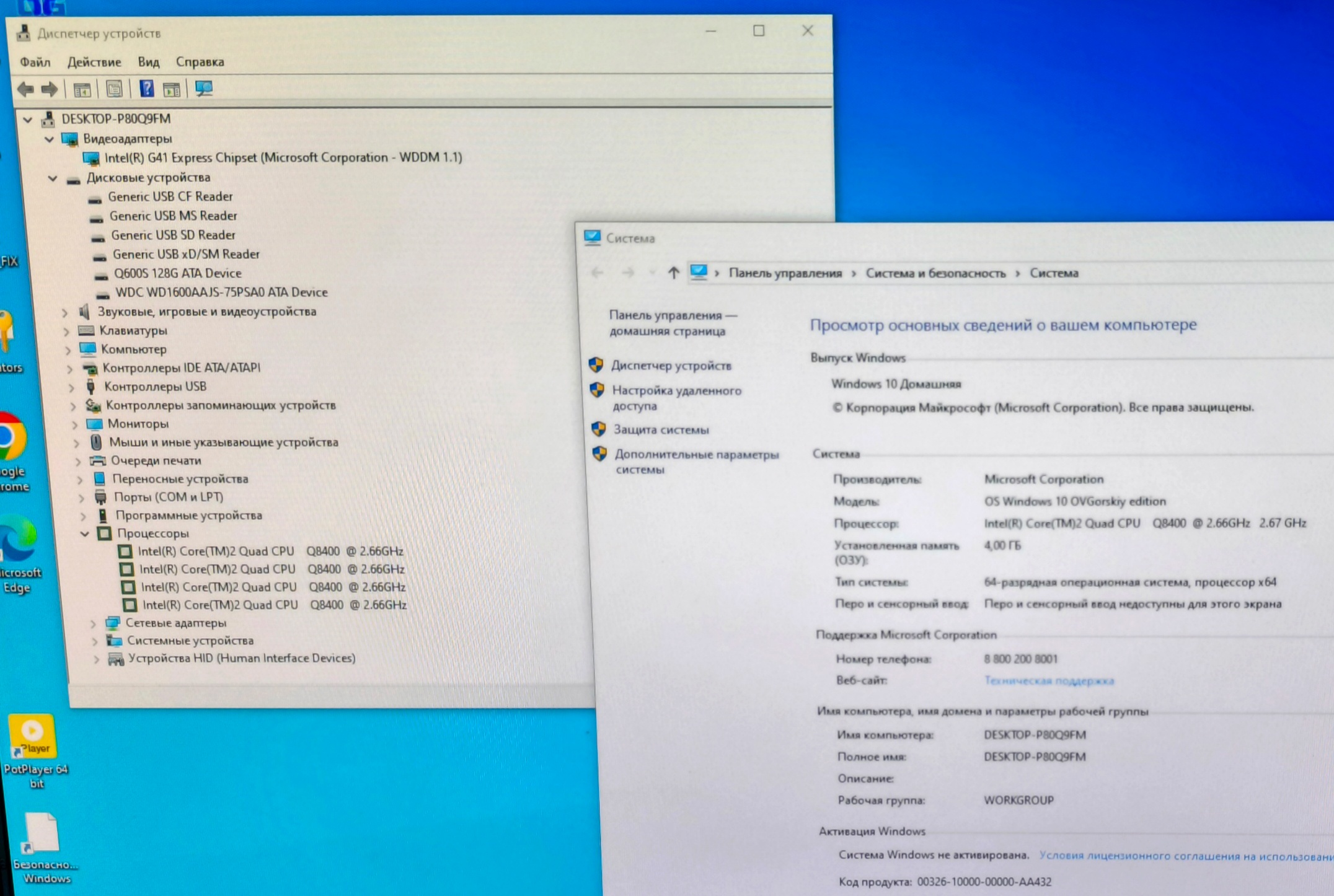Click the show/hide console tree toolbar icon
This screenshot has height=896, width=1334.
tap(82, 89)
